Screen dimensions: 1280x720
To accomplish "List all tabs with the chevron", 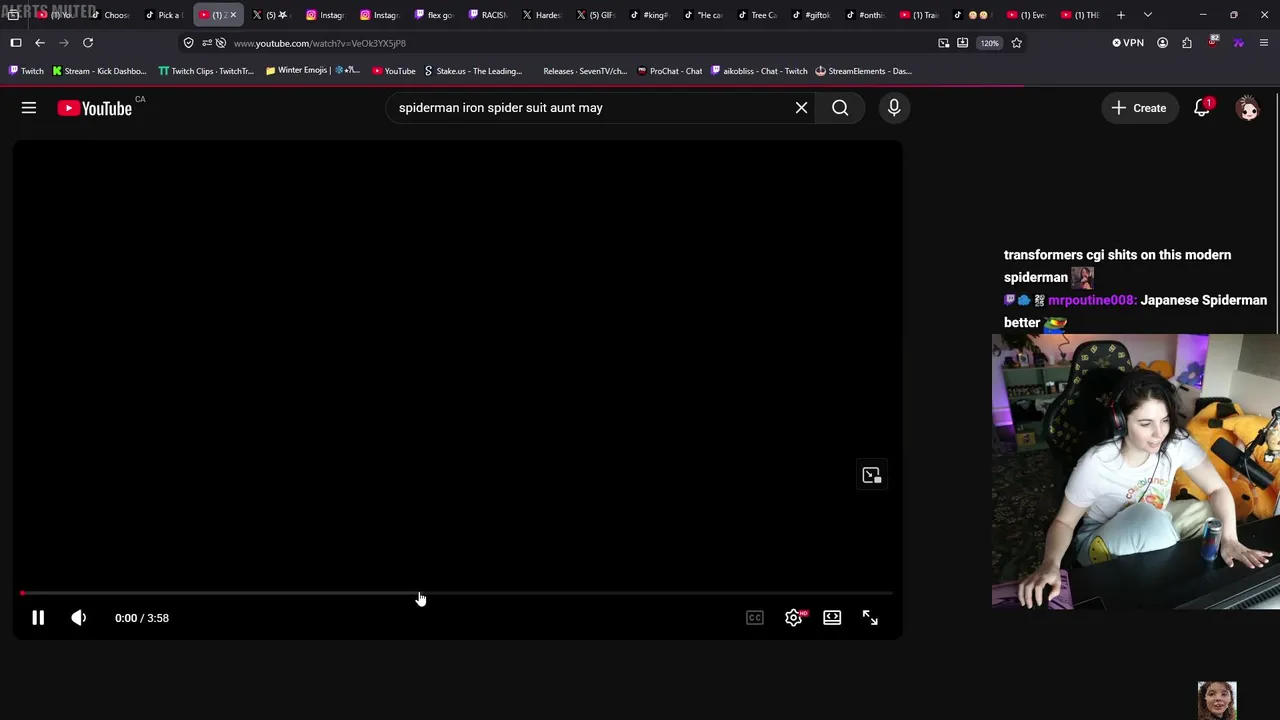I will (1147, 15).
